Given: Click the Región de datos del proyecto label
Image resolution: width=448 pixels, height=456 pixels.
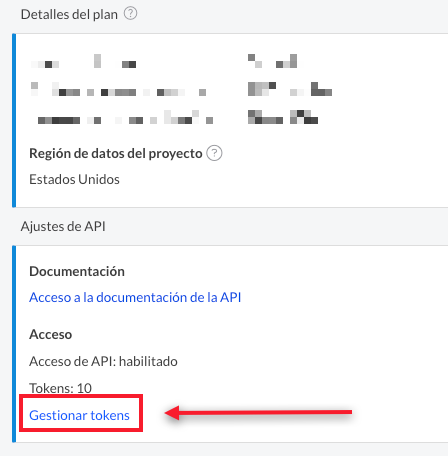Looking at the screenshot, I should pos(116,153).
